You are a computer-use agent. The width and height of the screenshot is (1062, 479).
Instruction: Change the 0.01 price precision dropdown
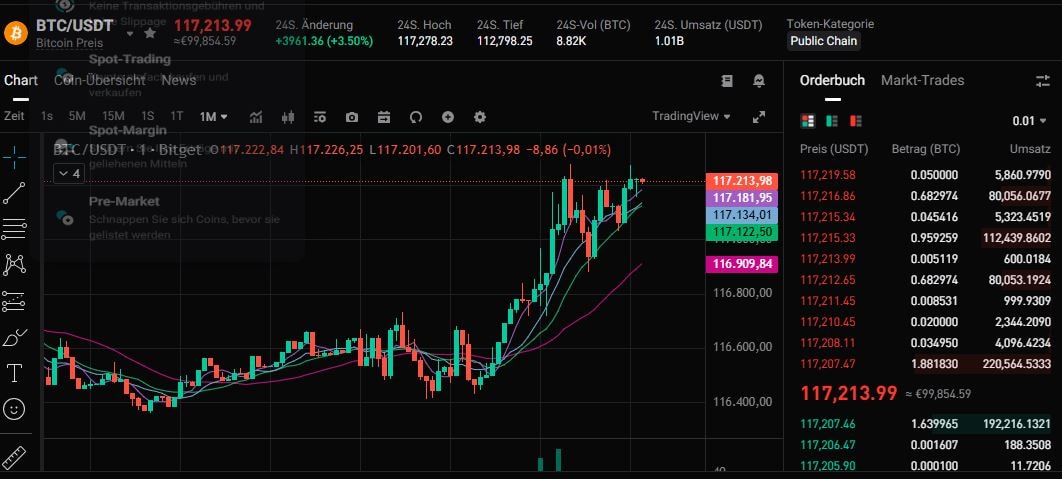point(1029,121)
